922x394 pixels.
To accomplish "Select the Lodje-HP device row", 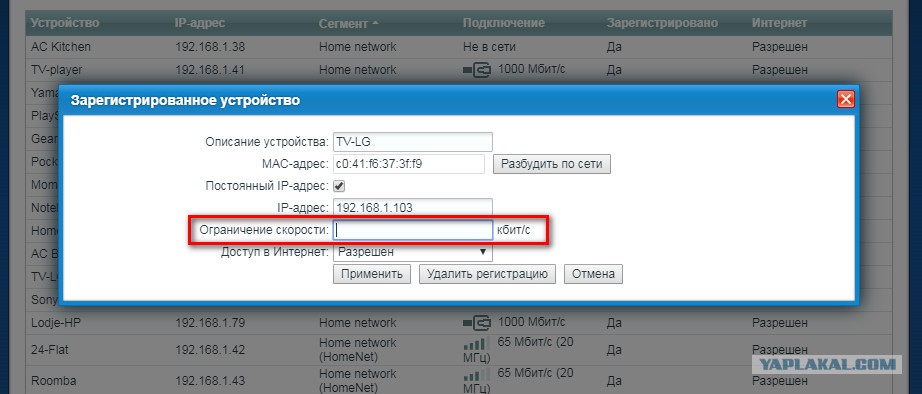I will click(x=459, y=323).
